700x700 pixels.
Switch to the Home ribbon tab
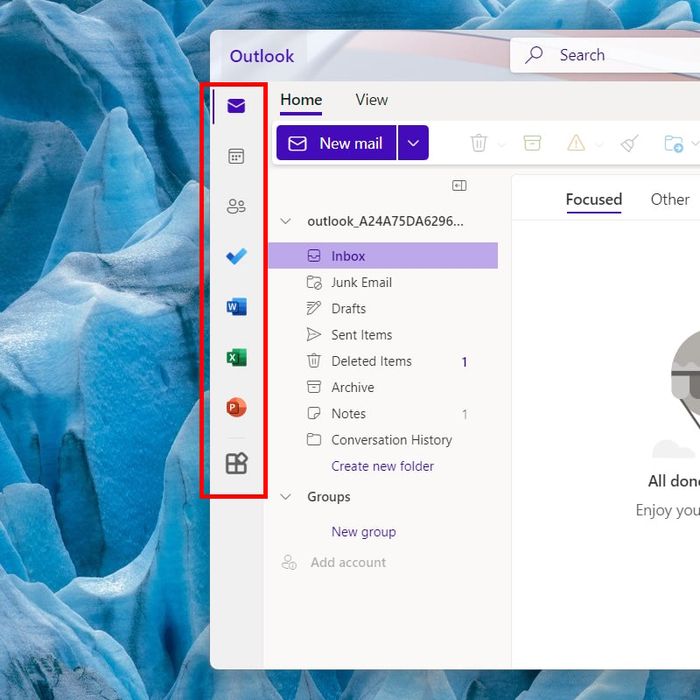pyautogui.click(x=301, y=100)
